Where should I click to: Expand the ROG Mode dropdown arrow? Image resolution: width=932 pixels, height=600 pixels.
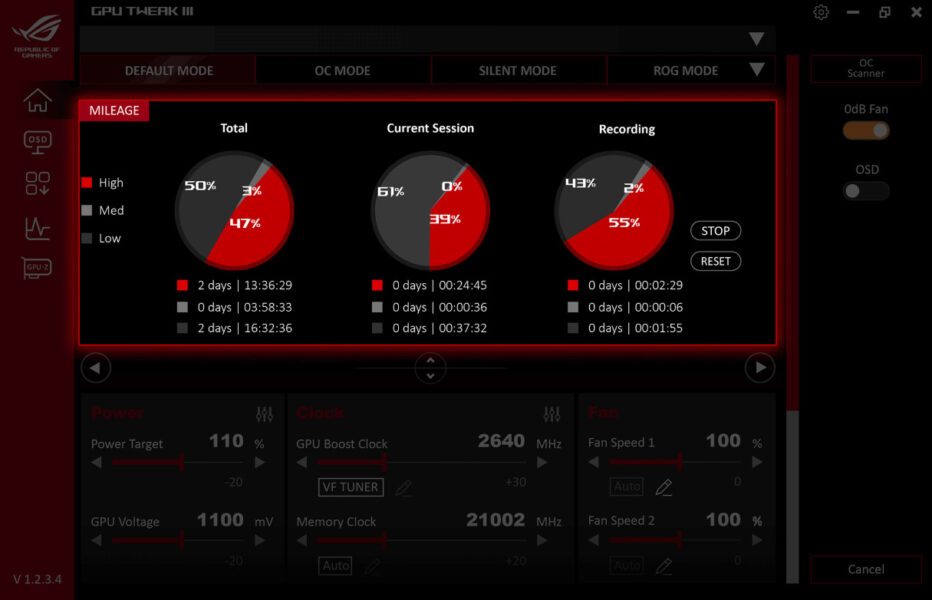(758, 70)
